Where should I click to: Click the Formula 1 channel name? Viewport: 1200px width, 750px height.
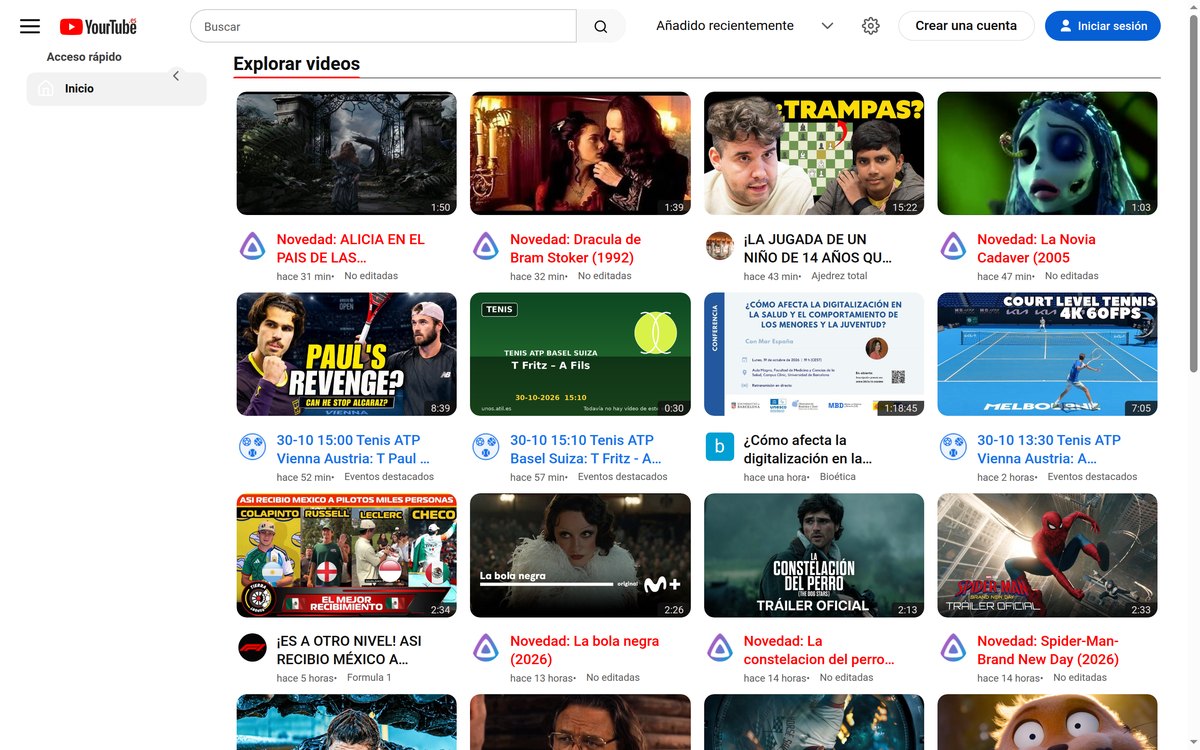(x=369, y=678)
